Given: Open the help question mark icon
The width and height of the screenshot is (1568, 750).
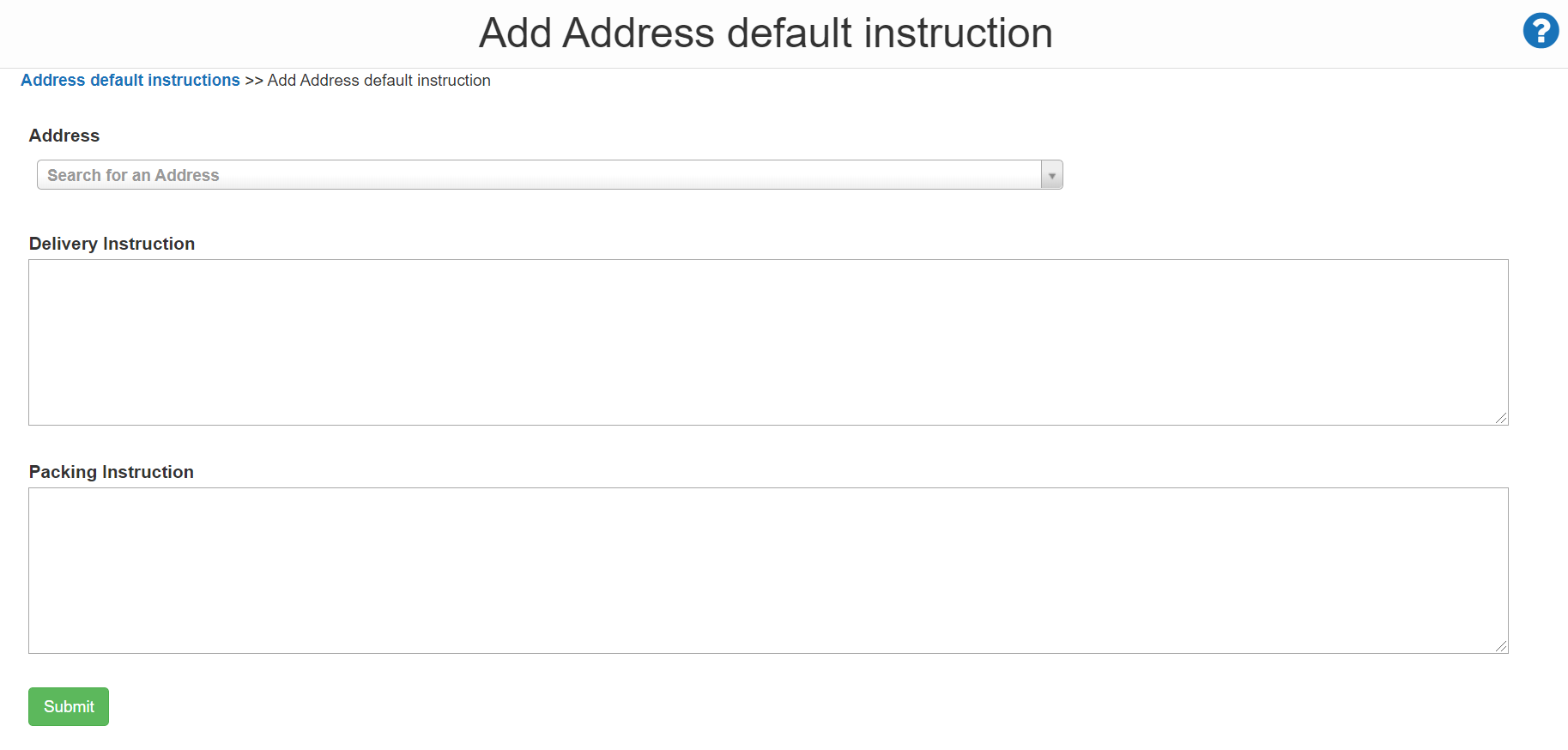Looking at the screenshot, I should point(1541,31).
